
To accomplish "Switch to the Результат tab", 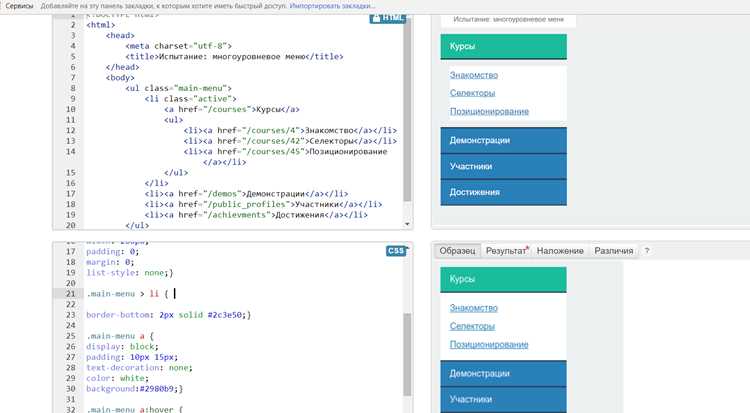I will (x=507, y=251).
